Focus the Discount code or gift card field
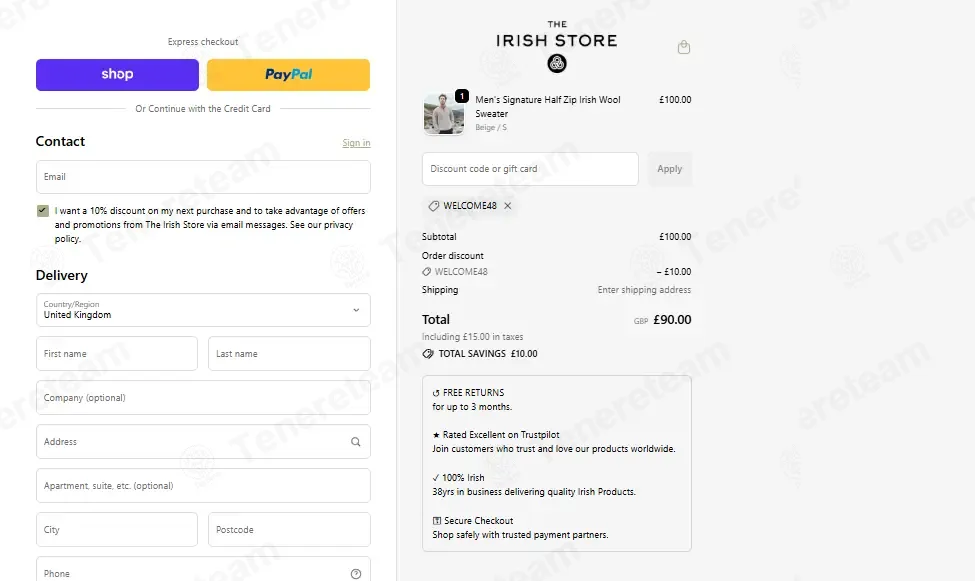The image size is (975, 581). pos(530,169)
